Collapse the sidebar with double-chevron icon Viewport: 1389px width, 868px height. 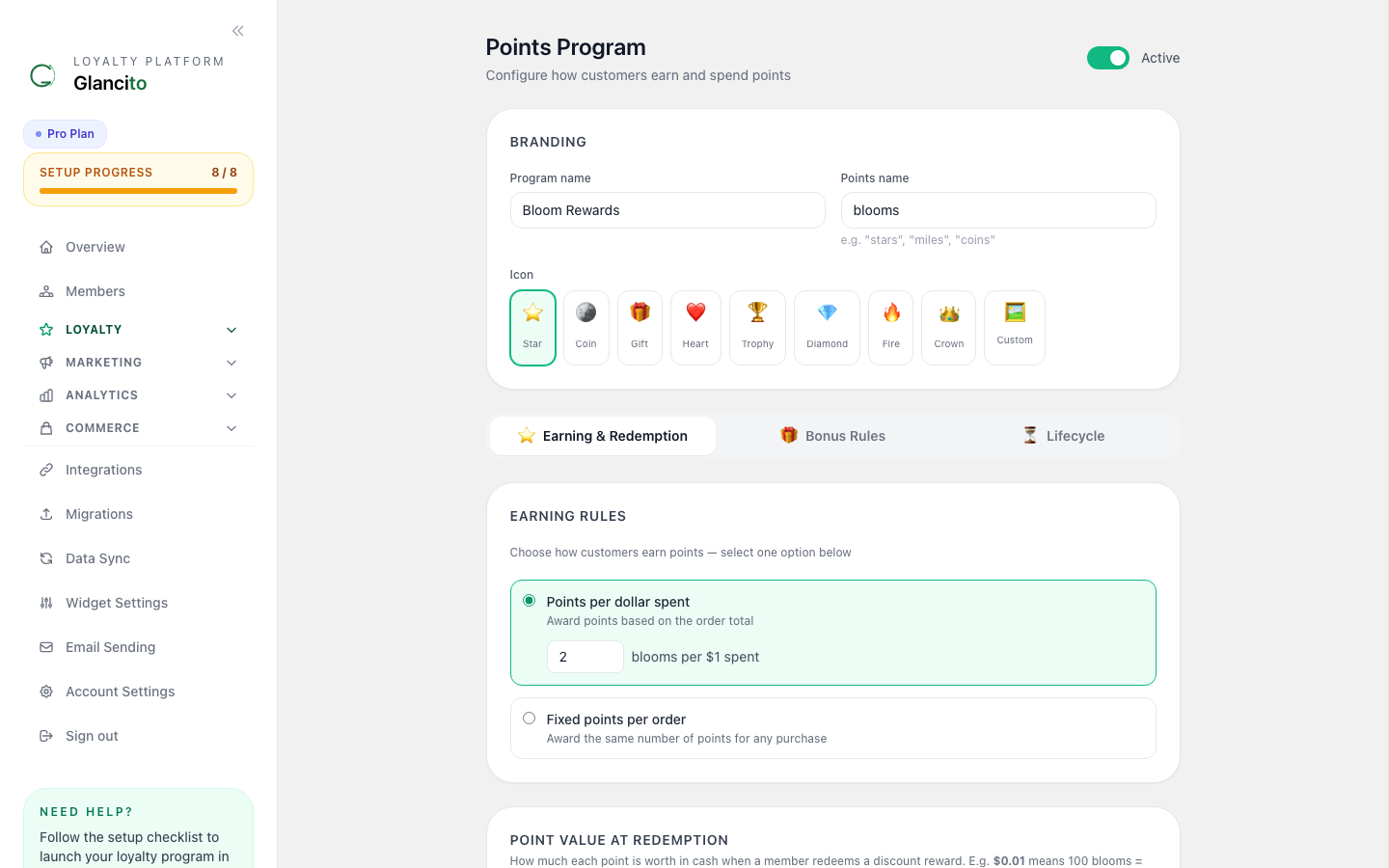238,31
